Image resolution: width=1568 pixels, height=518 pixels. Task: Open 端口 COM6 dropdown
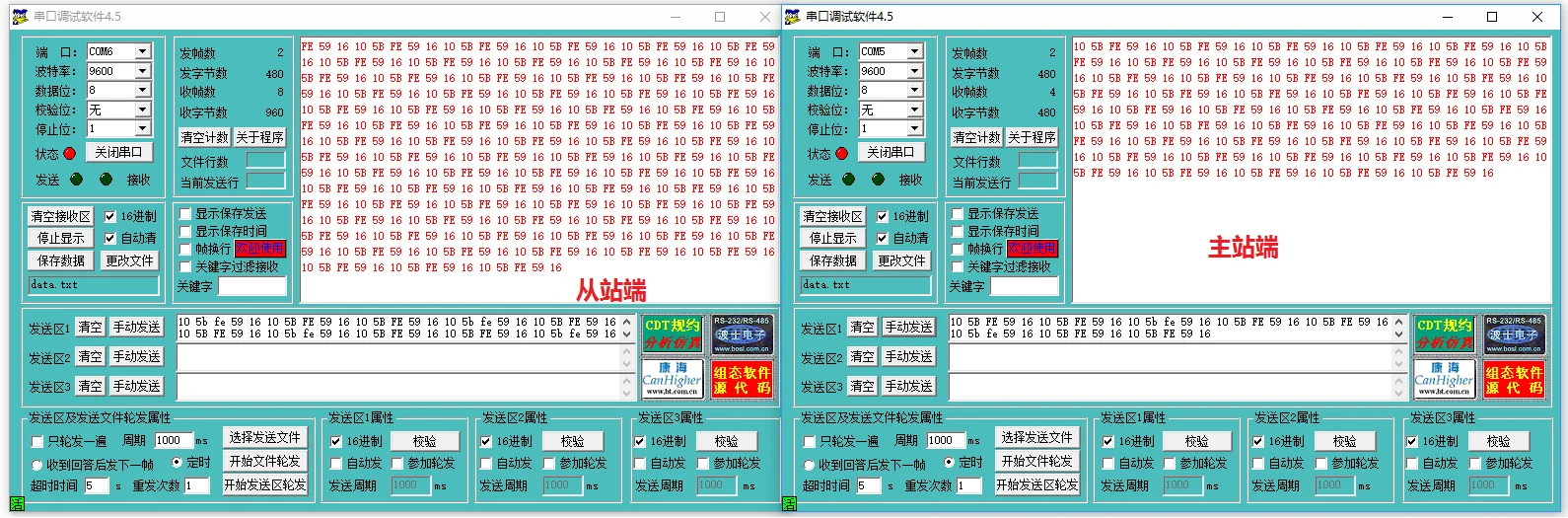143,51
